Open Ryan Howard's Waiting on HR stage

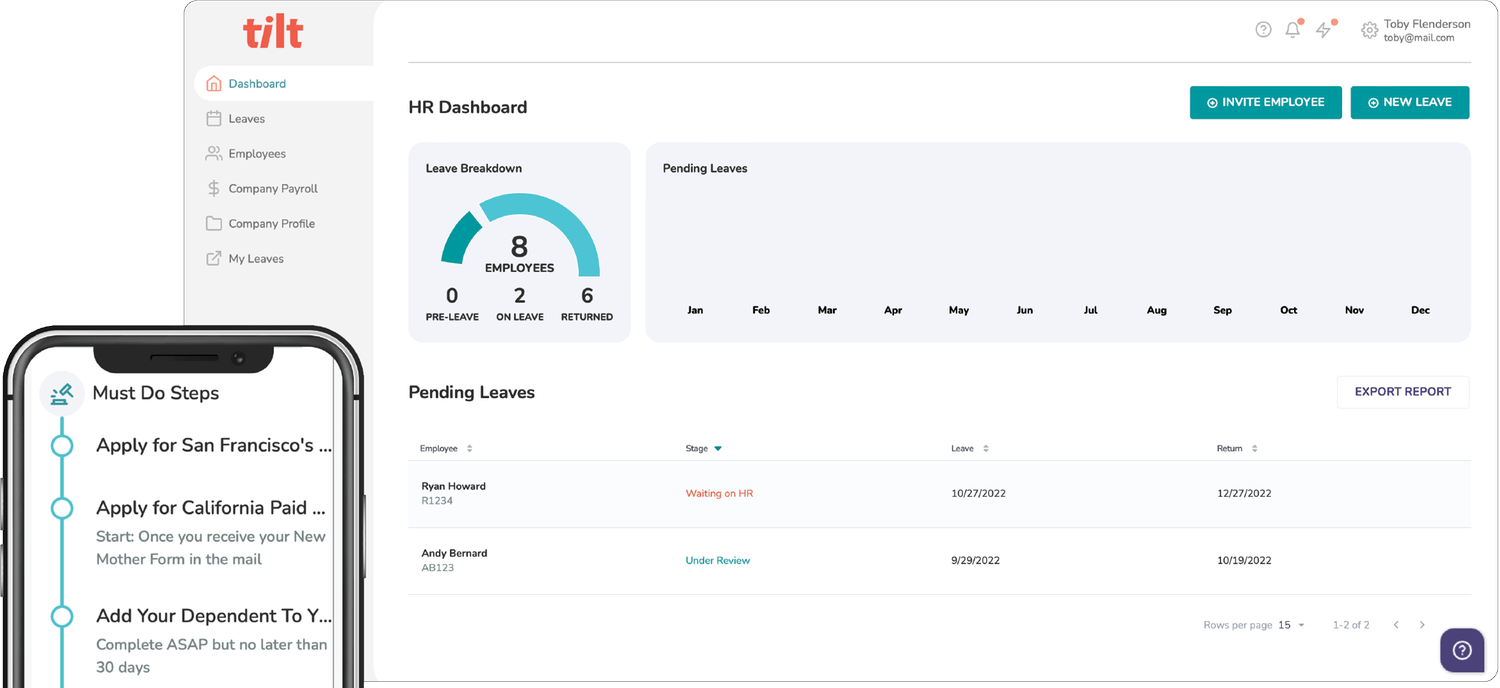(719, 493)
